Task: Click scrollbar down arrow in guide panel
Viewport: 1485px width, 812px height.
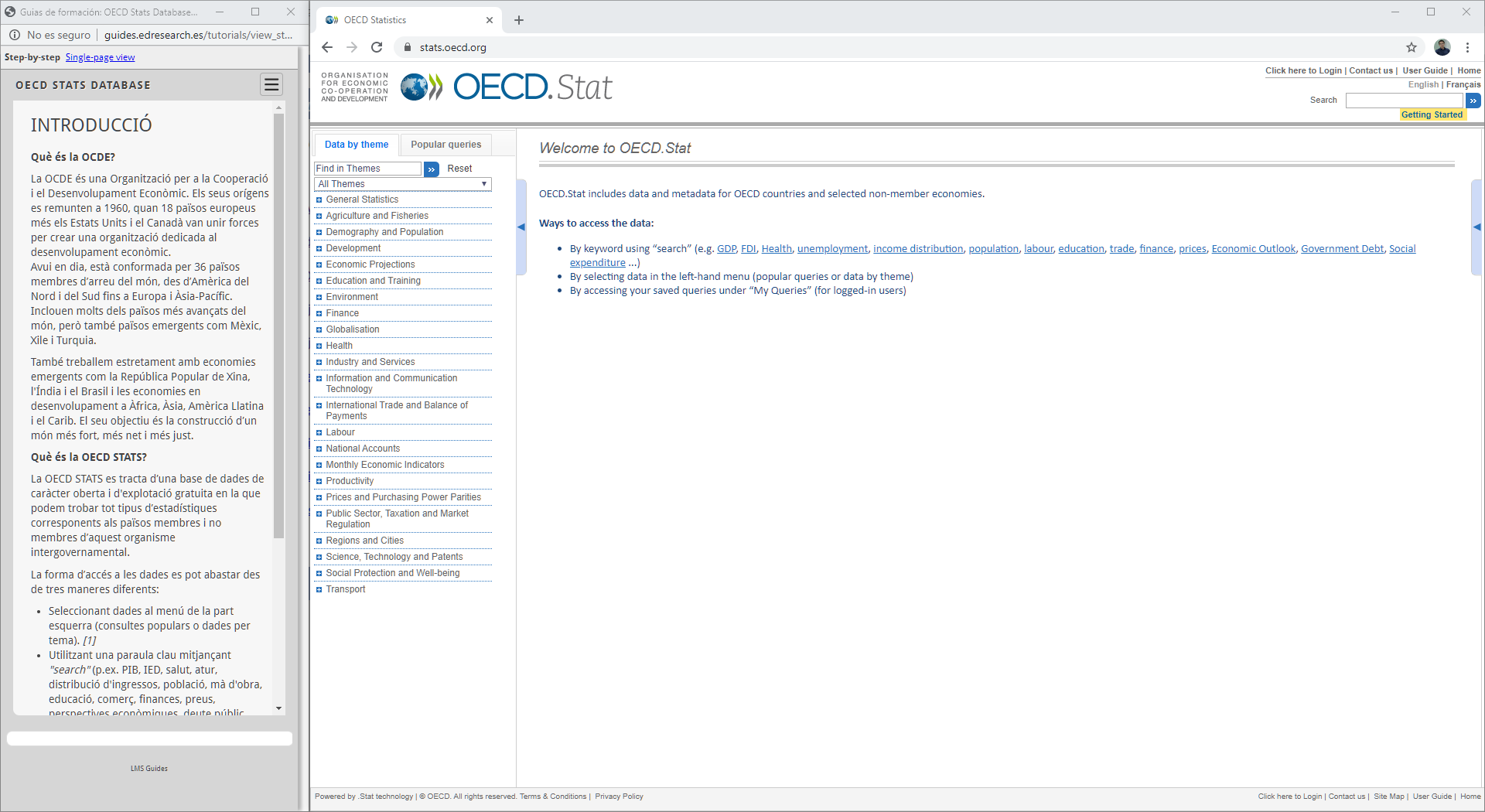Action: tap(278, 708)
